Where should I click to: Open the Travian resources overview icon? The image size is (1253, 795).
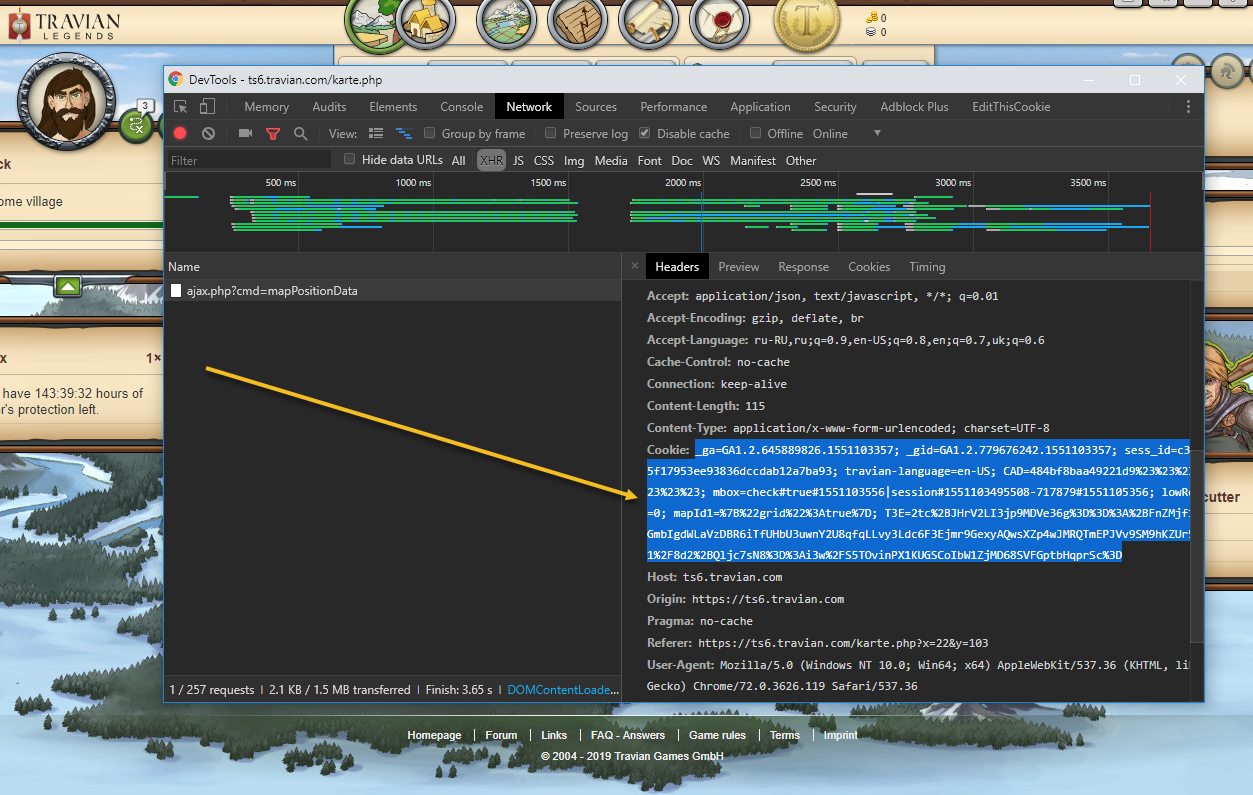[374, 20]
